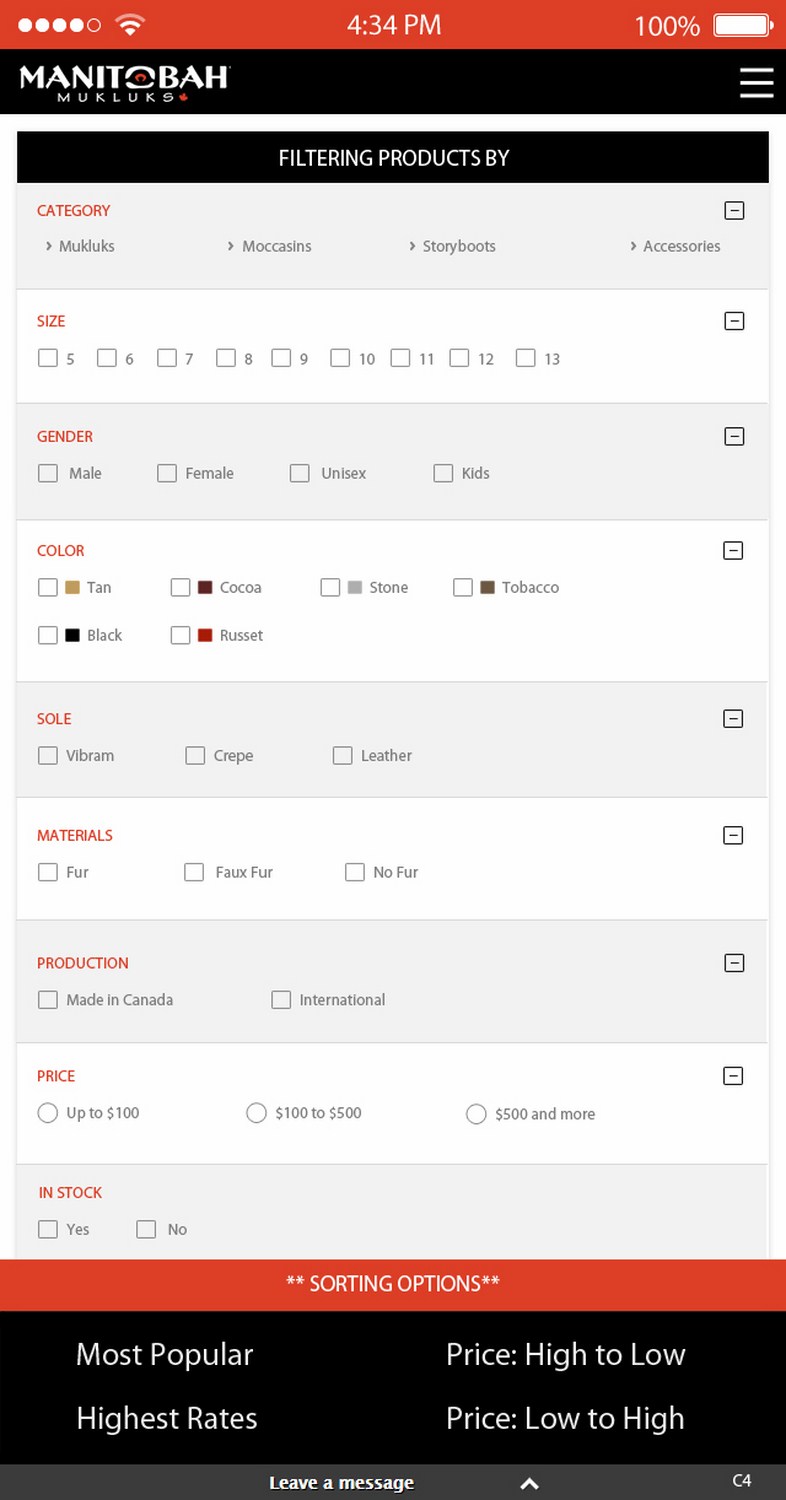Screen dimensions: 786x1500
Task: Sort by Price: Low to High
Action: pos(565,1418)
